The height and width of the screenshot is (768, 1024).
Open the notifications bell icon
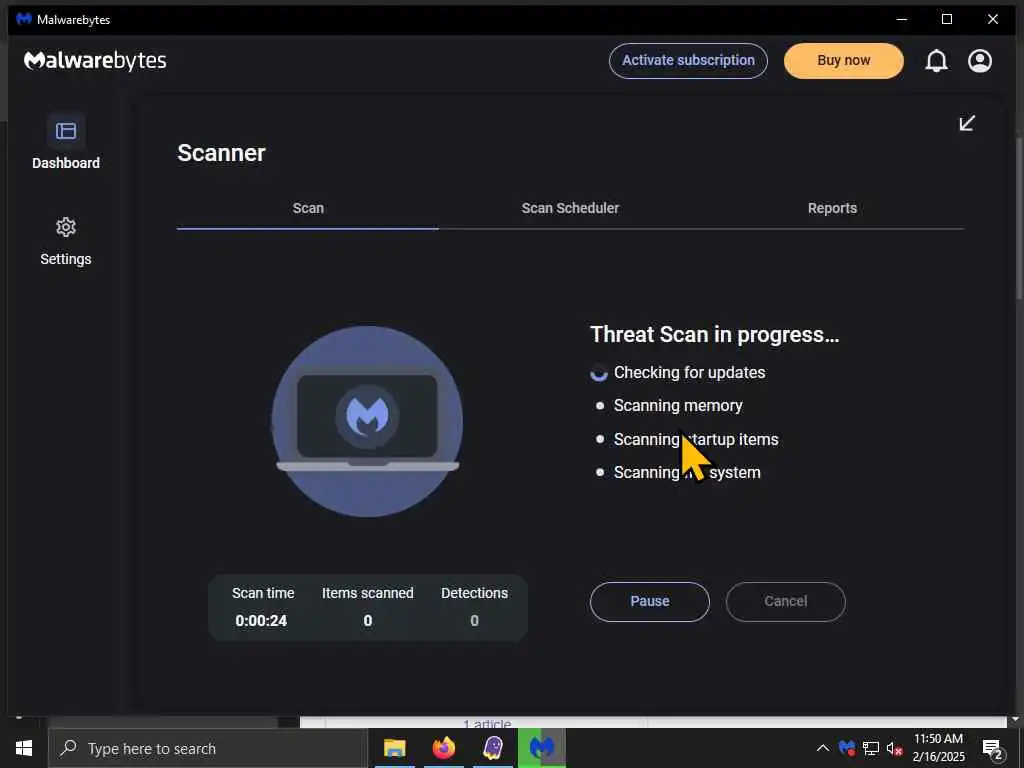click(x=936, y=61)
